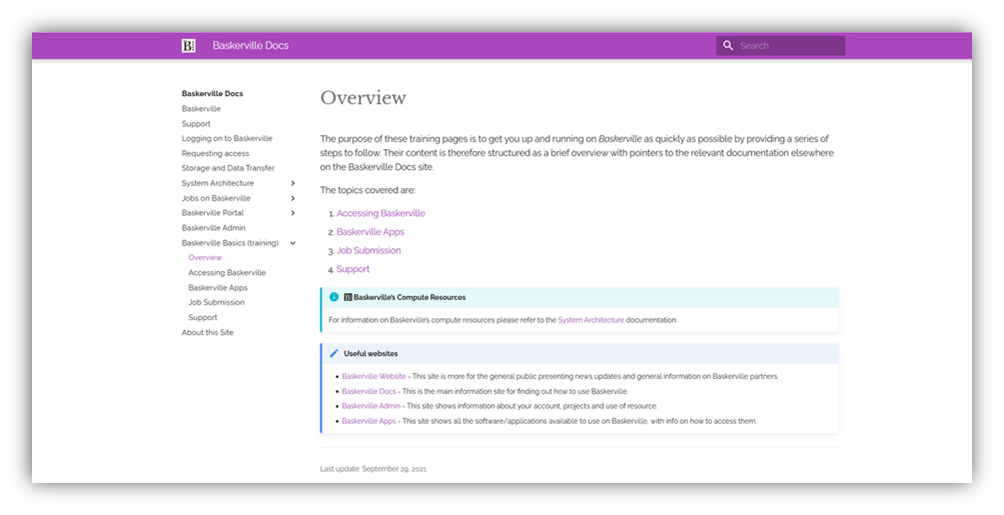Screen dimensions: 1004x515
Task: Expand the Jobs on Baskerville section
Action: (292, 198)
